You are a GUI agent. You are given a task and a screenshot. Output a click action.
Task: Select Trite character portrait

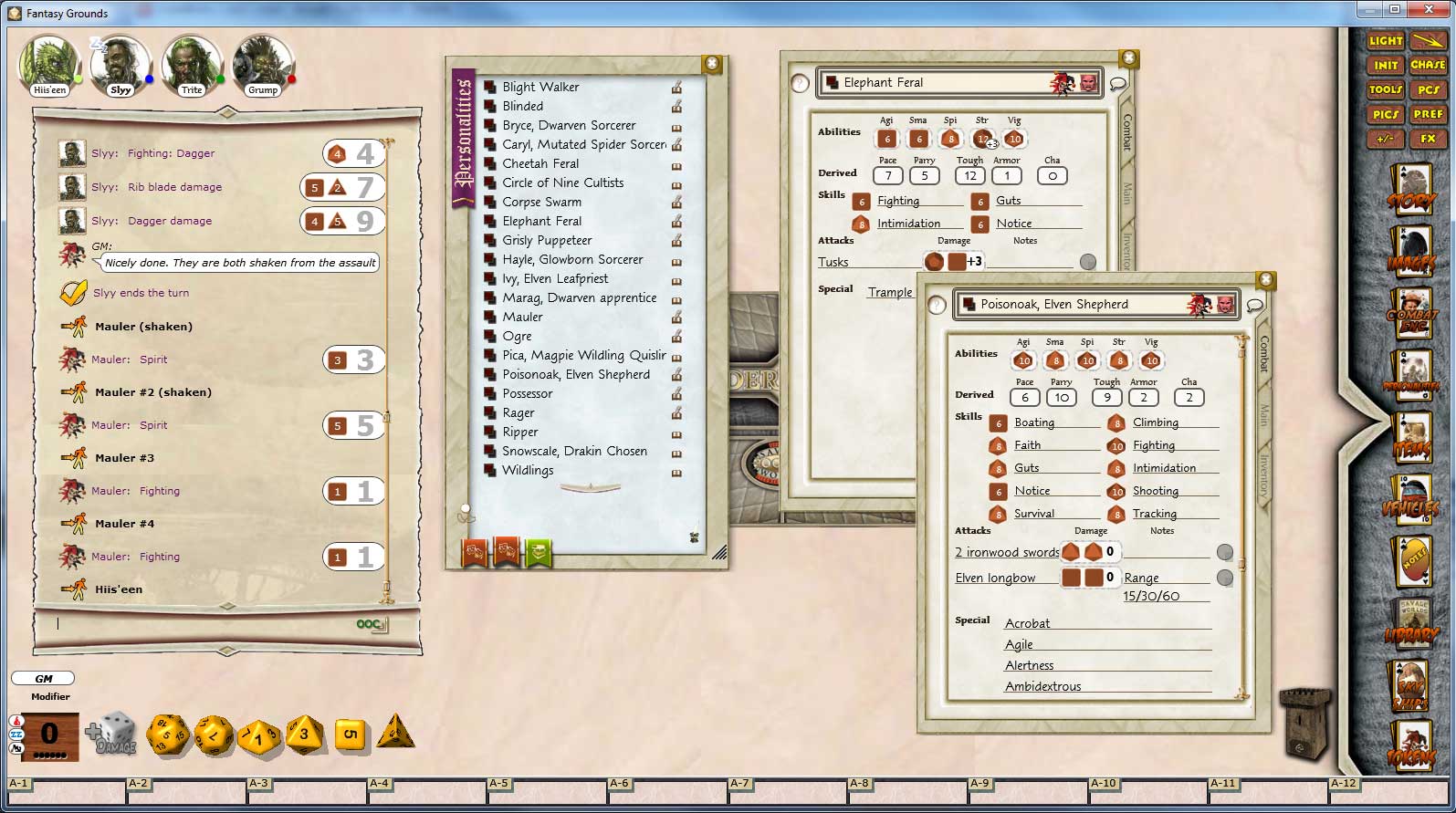(192, 64)
